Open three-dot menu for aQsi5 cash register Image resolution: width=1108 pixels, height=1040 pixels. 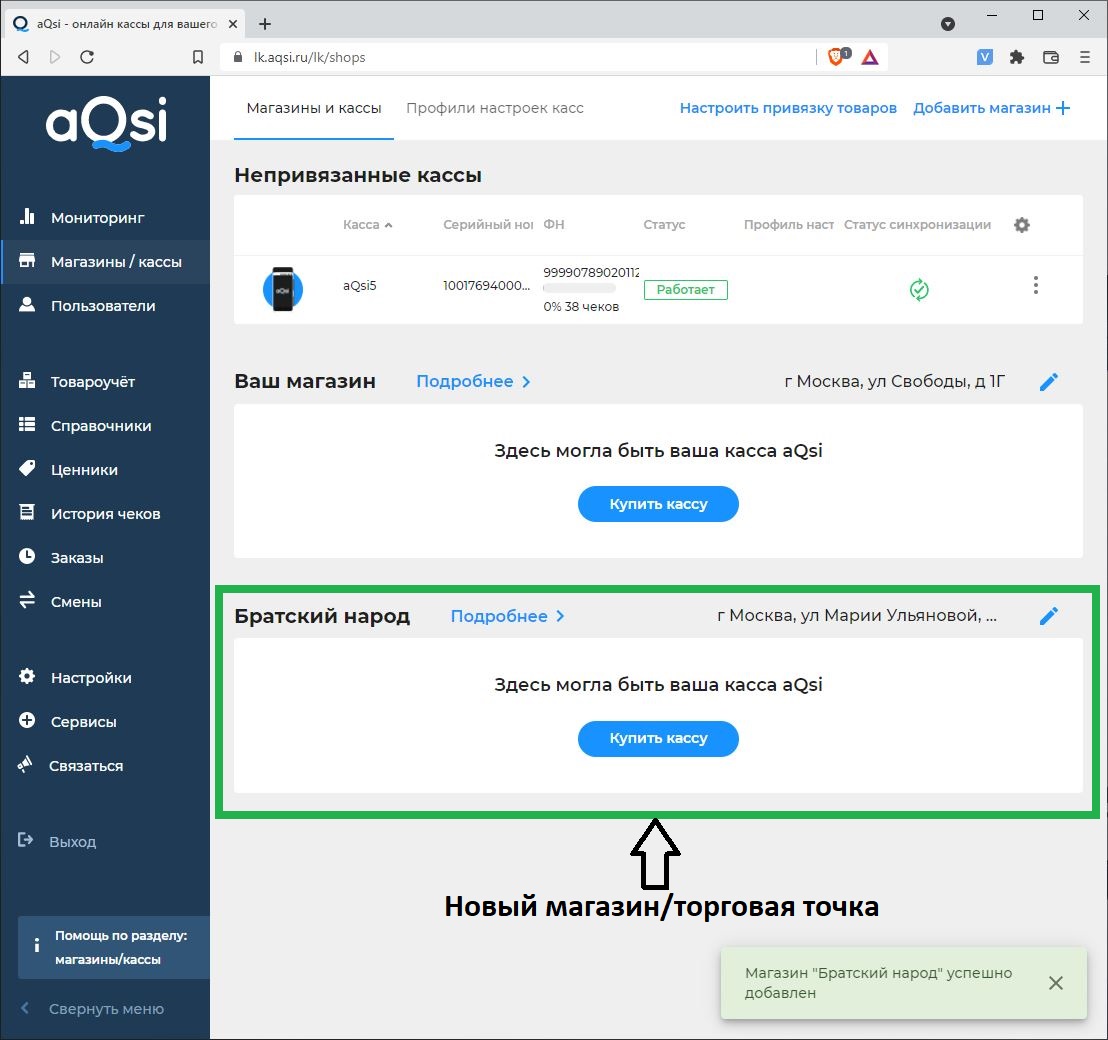(1035, 286)
